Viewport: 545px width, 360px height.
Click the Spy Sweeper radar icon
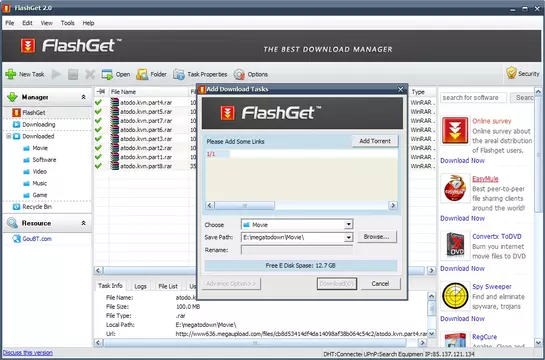pos(455,296)
